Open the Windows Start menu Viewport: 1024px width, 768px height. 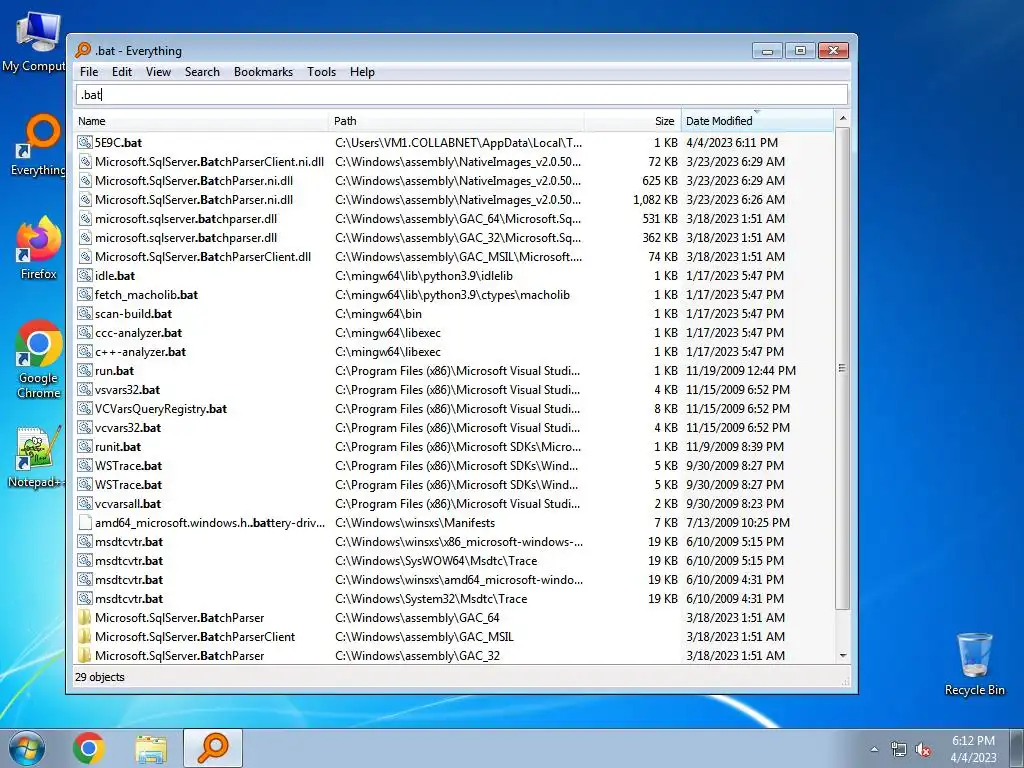[26, 748]
